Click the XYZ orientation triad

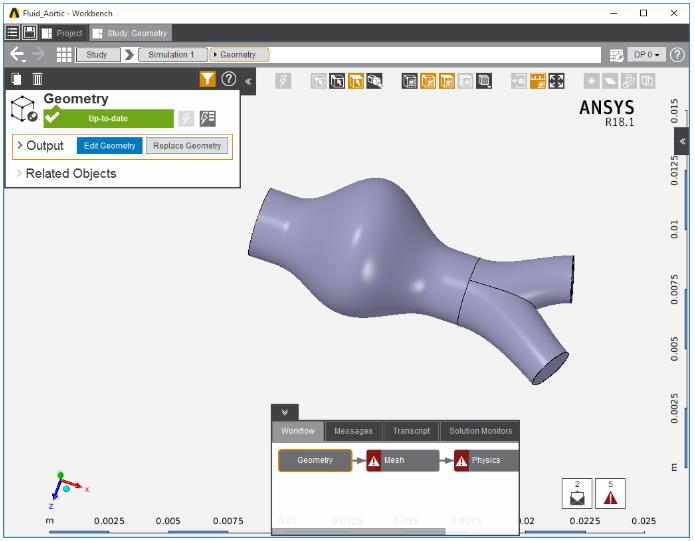(x=66, y=490)
